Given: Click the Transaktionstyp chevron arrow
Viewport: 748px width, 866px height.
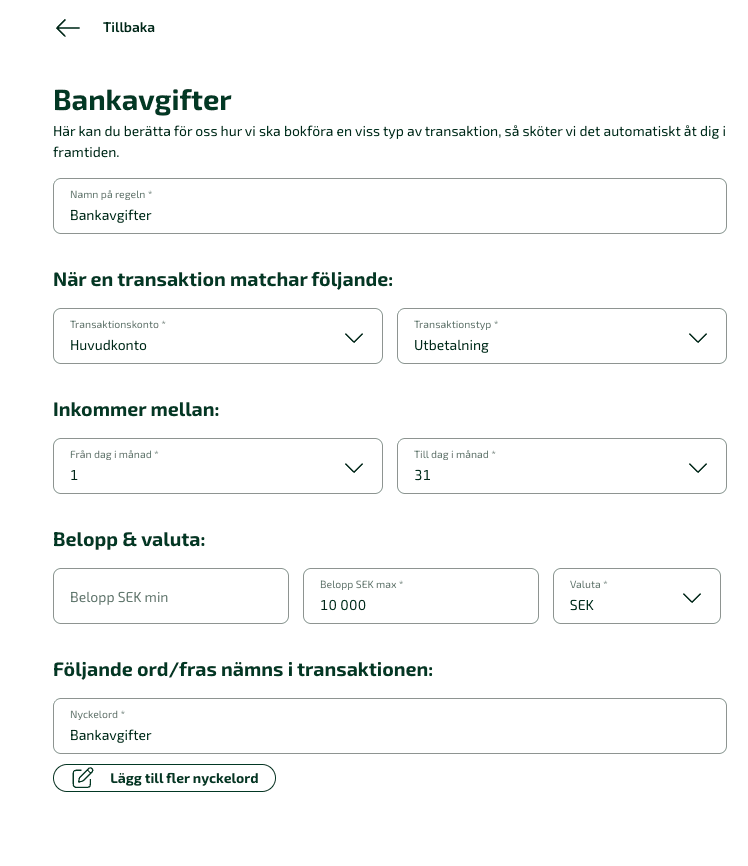Looking at the screenshot, I should pos(698,337).
